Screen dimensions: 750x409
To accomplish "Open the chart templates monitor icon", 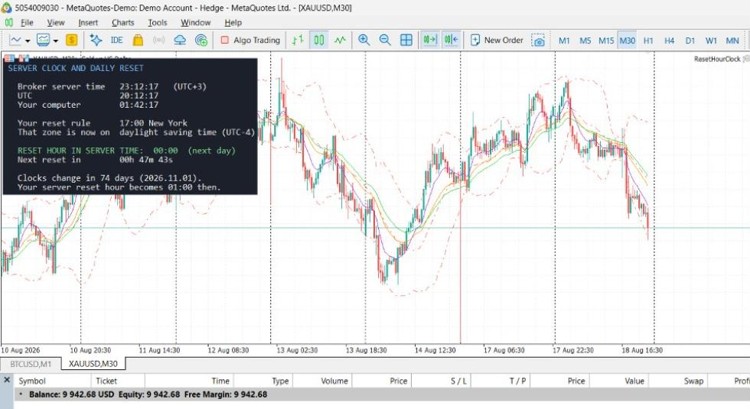I will [44, 40].
